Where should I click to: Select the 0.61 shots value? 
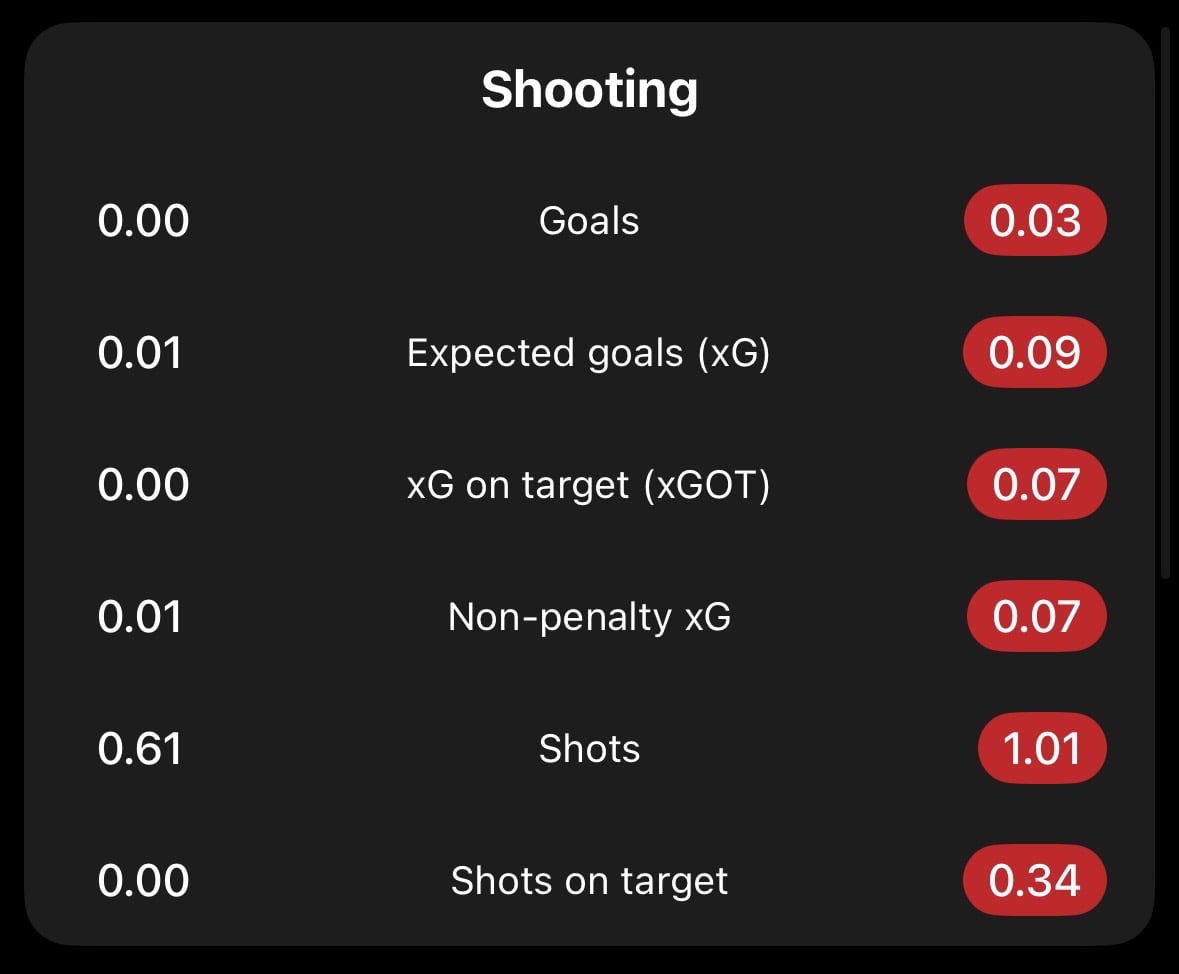(140, 748)
